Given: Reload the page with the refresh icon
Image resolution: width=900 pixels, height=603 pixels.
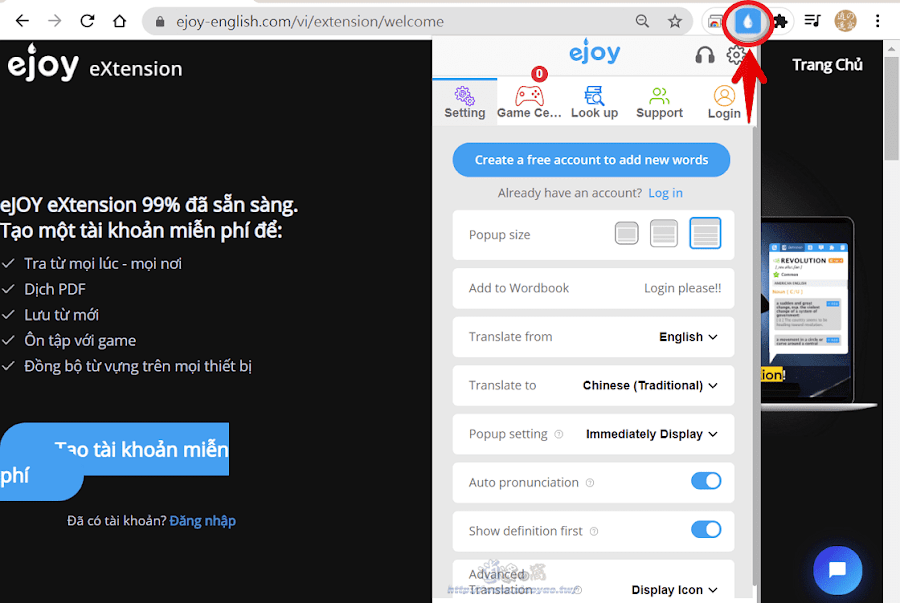Looking at the screenshot, I should point(87,21).
